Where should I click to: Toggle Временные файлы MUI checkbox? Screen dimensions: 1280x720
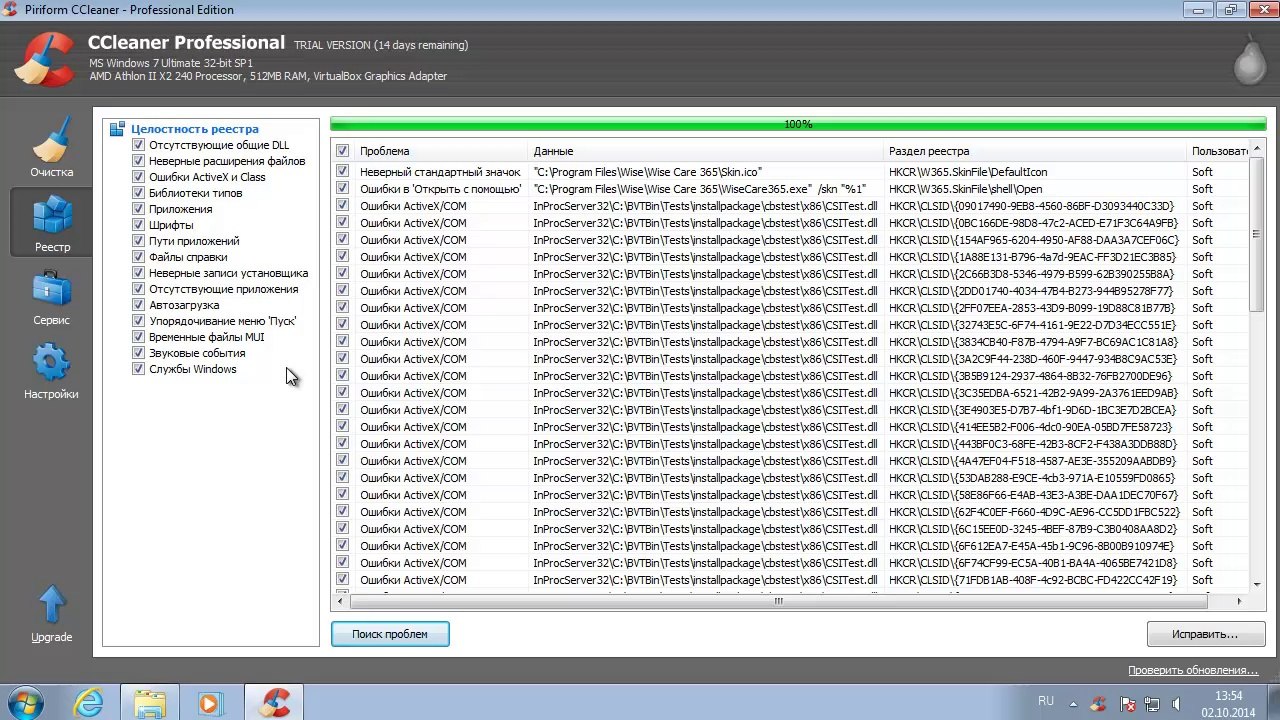[x=139, y=337]
